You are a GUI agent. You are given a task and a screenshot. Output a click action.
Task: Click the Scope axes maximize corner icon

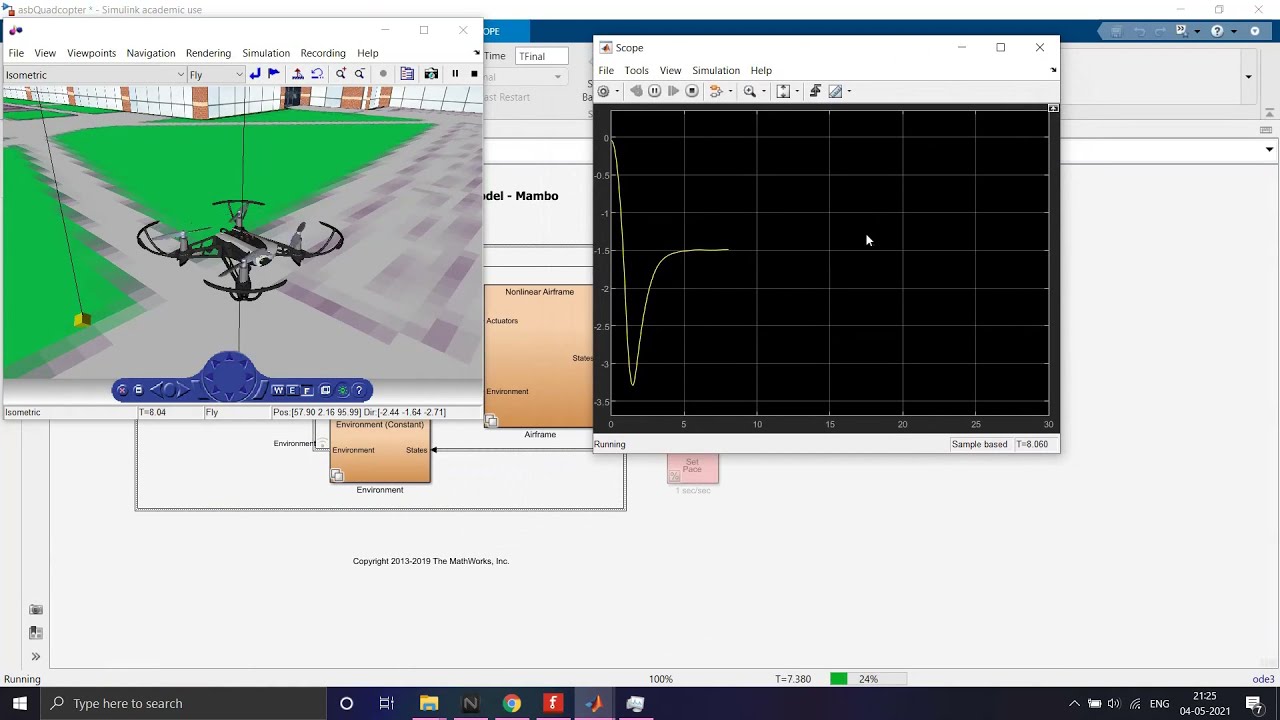(1053, 108)
